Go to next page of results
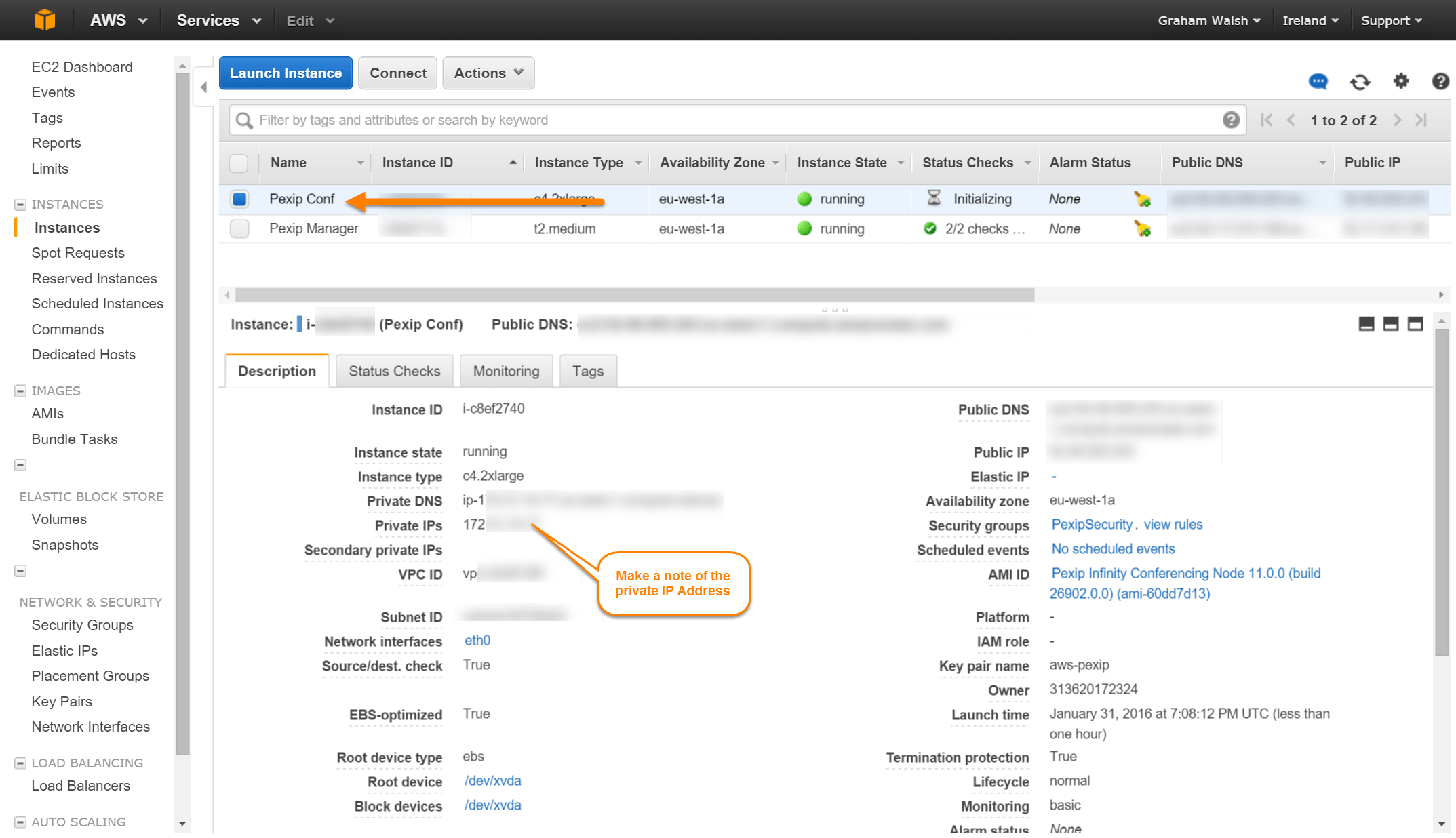Viewport: 1456px width, 838px height. 1397,120
